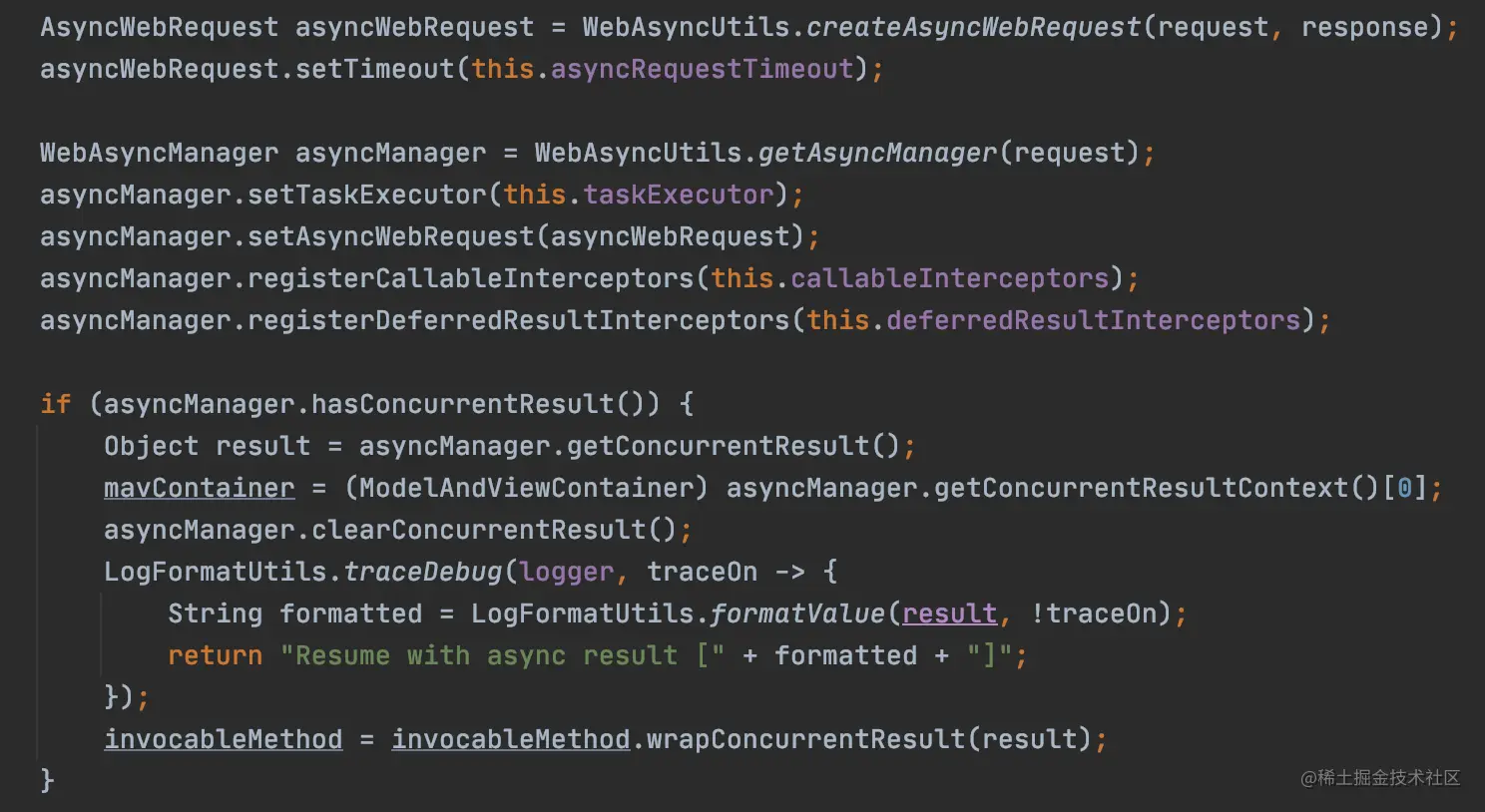
Task: Click the traceDebug method name
Action: tap(422, 572)
